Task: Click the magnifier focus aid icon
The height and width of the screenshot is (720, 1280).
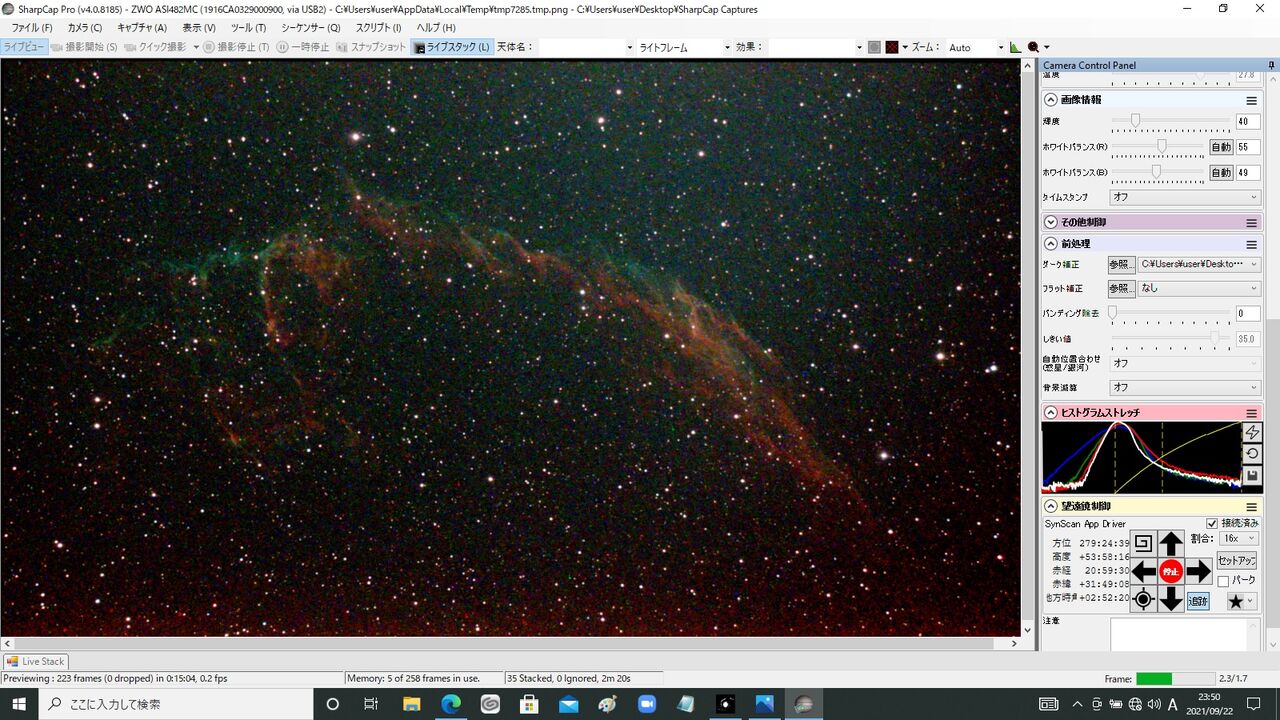Action: click(x=1033, y=47)
